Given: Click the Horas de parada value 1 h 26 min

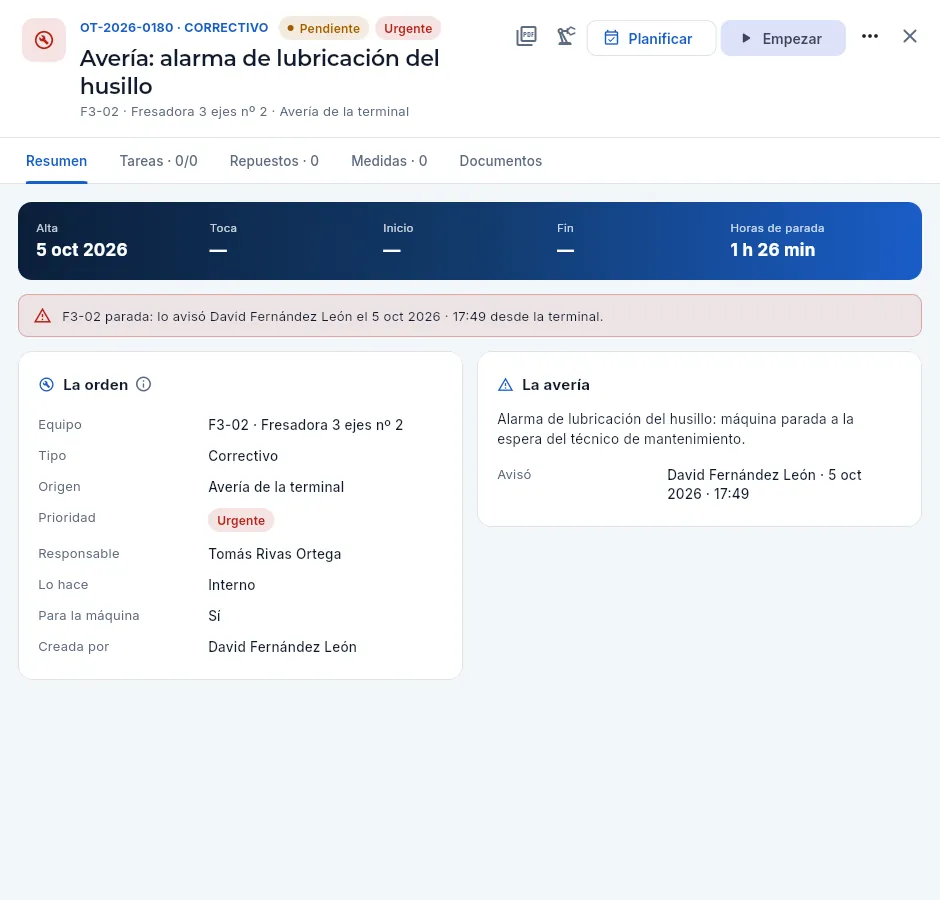Looking at the screenshot, I should tap(772, 250).
